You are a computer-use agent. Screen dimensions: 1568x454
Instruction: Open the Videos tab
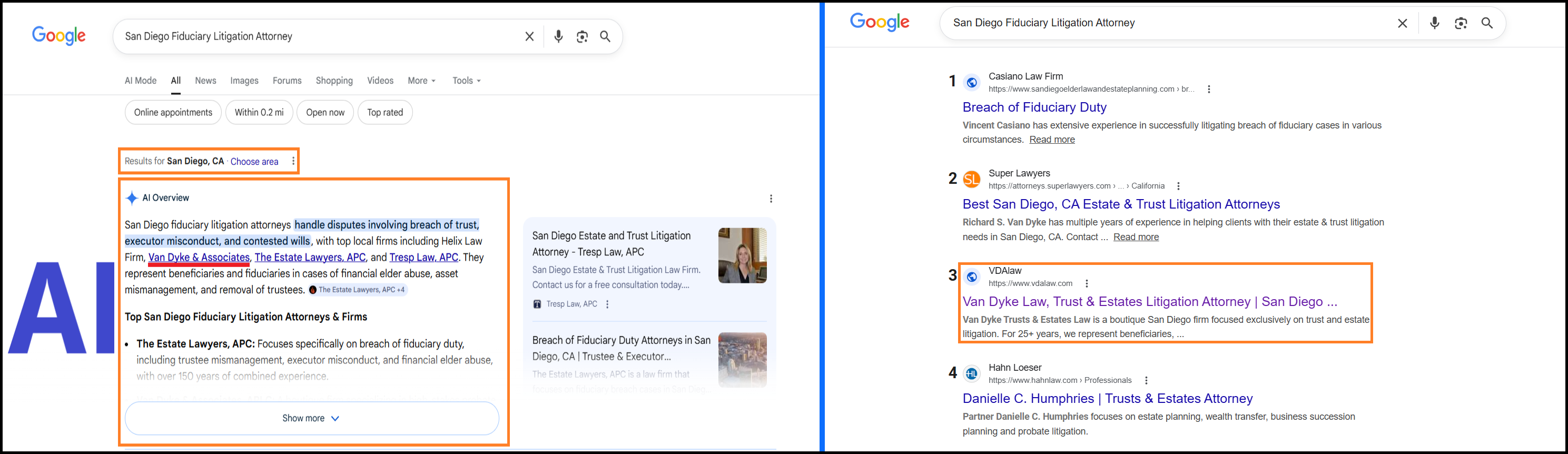[380, 81]
